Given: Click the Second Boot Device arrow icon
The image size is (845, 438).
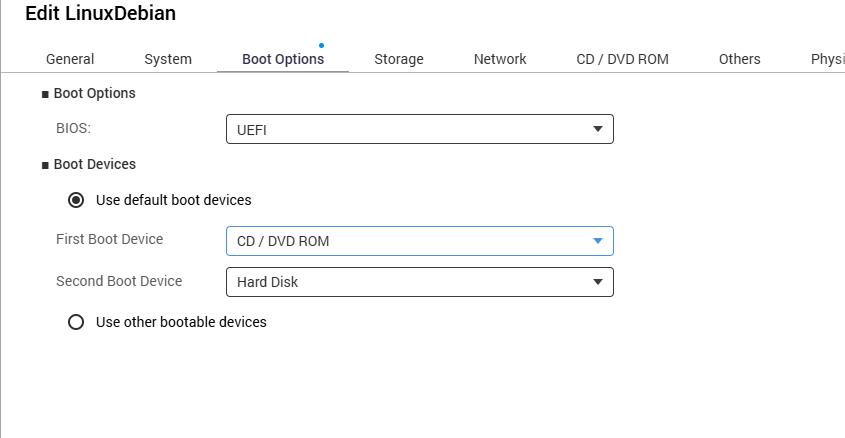Looking at the screenshot, I should point(597,282).
